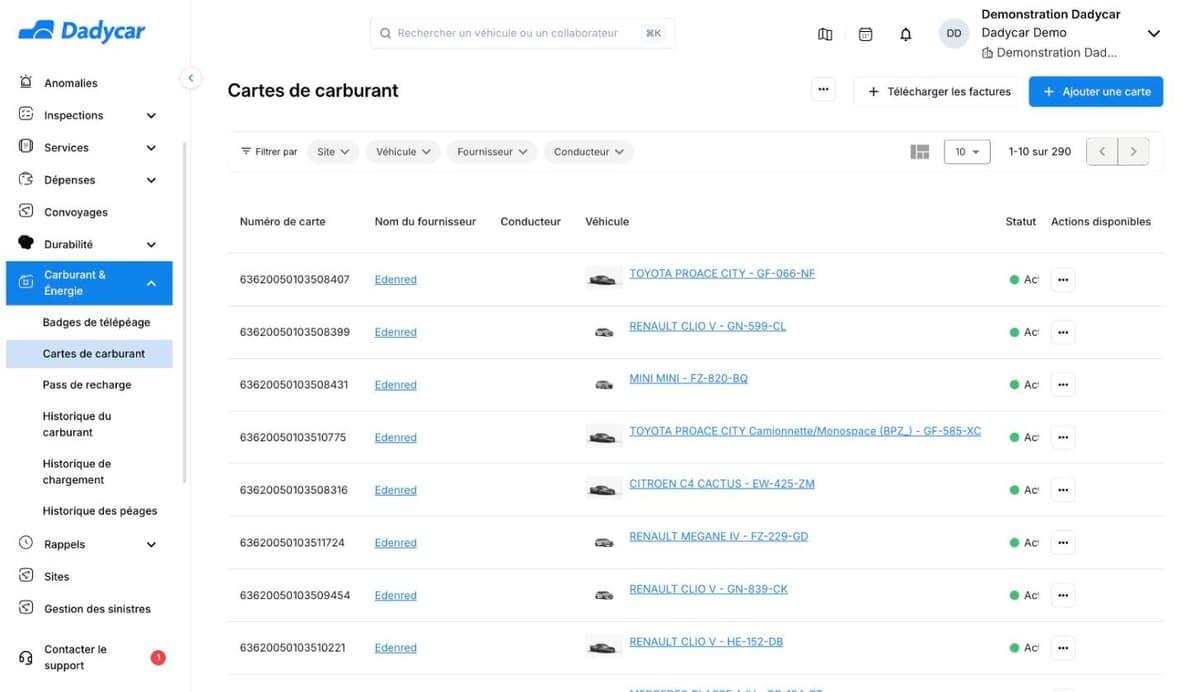
Task: Click Citroen C4 Cactus vehicle thumbnail
Action: (x=603, y=489)
